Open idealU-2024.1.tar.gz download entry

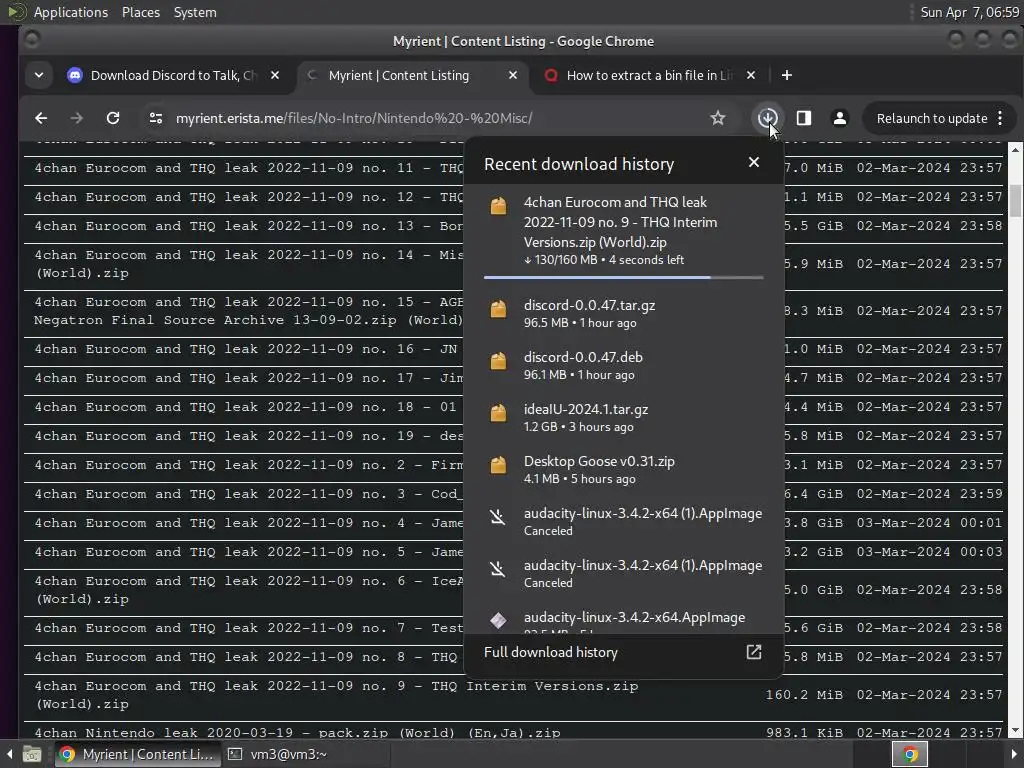(624, 417)
